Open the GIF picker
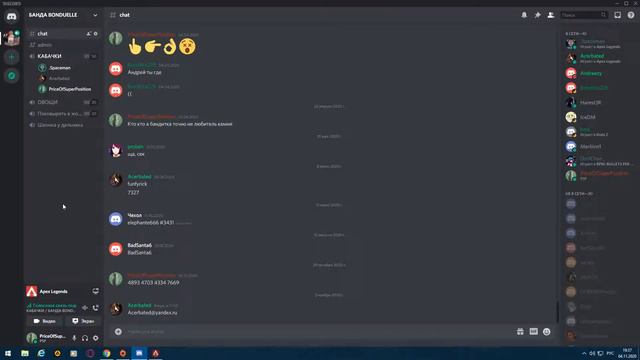 (533, 332)
